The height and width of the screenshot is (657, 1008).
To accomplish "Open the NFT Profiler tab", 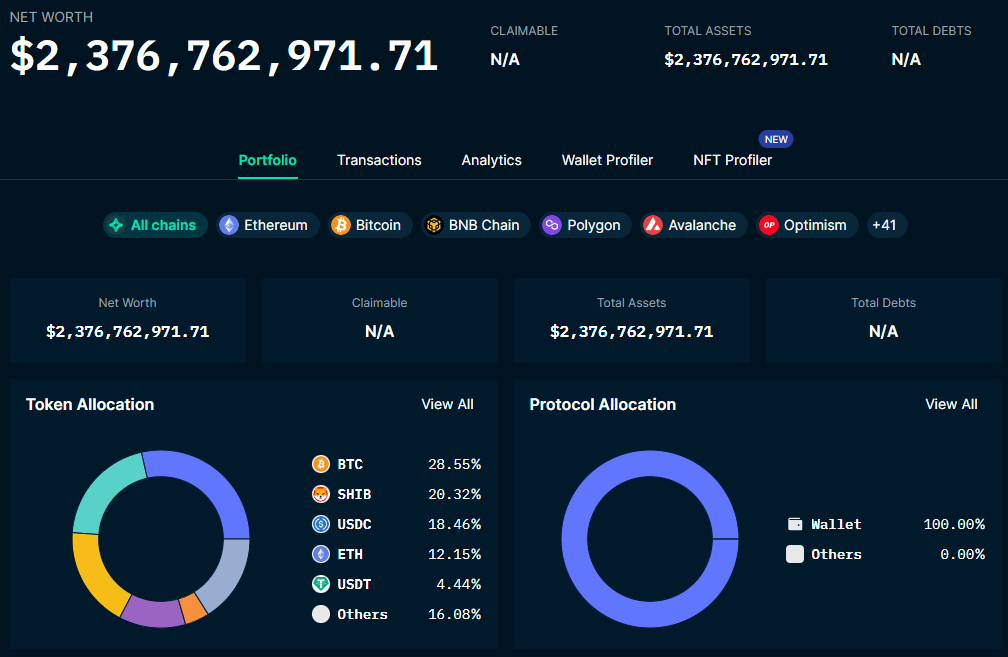I will pyautogui.click(x=732, y=160).
